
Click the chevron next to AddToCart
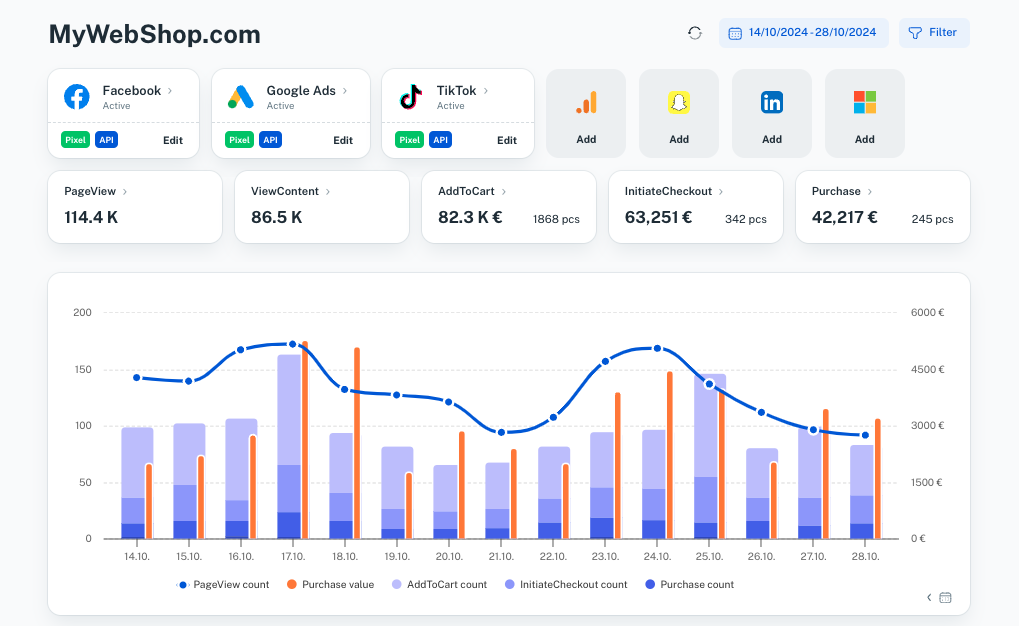tap(504, 192)
